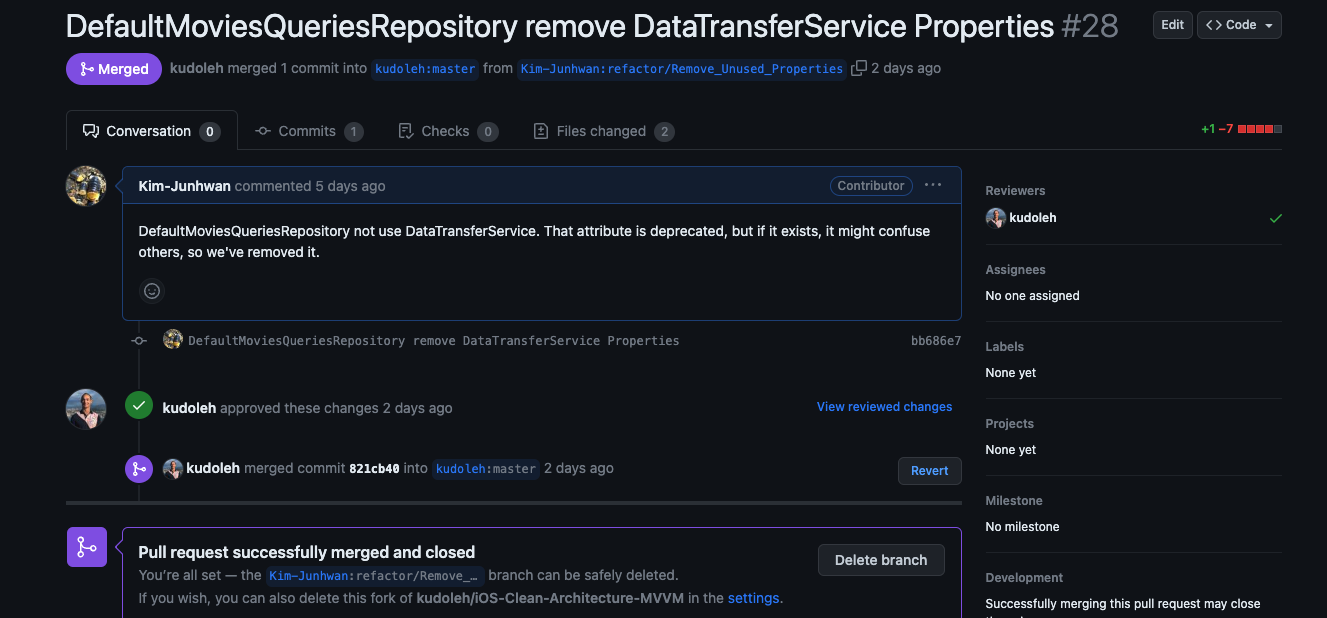Click the commit node icon in timeline
Screen dimensions: 1327x618
(139, 341)
